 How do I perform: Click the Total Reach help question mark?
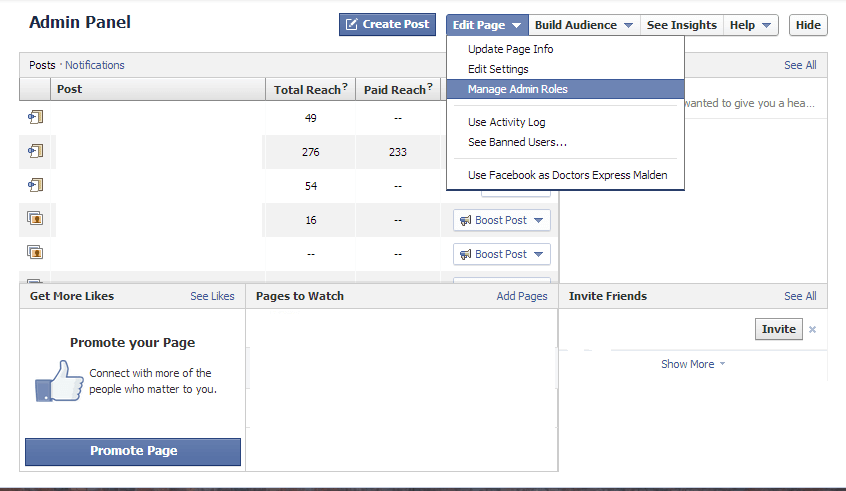346,88
